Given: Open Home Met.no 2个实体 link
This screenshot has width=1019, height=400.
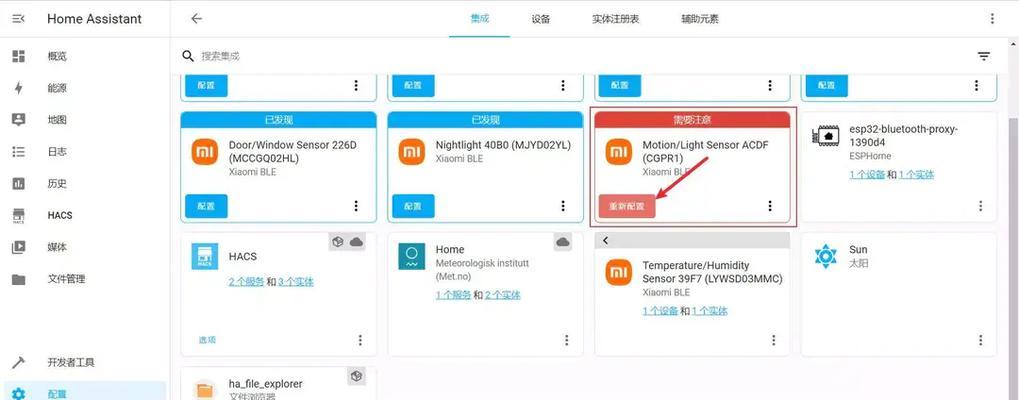Looking at the screenshot, I should coord(502,295).
